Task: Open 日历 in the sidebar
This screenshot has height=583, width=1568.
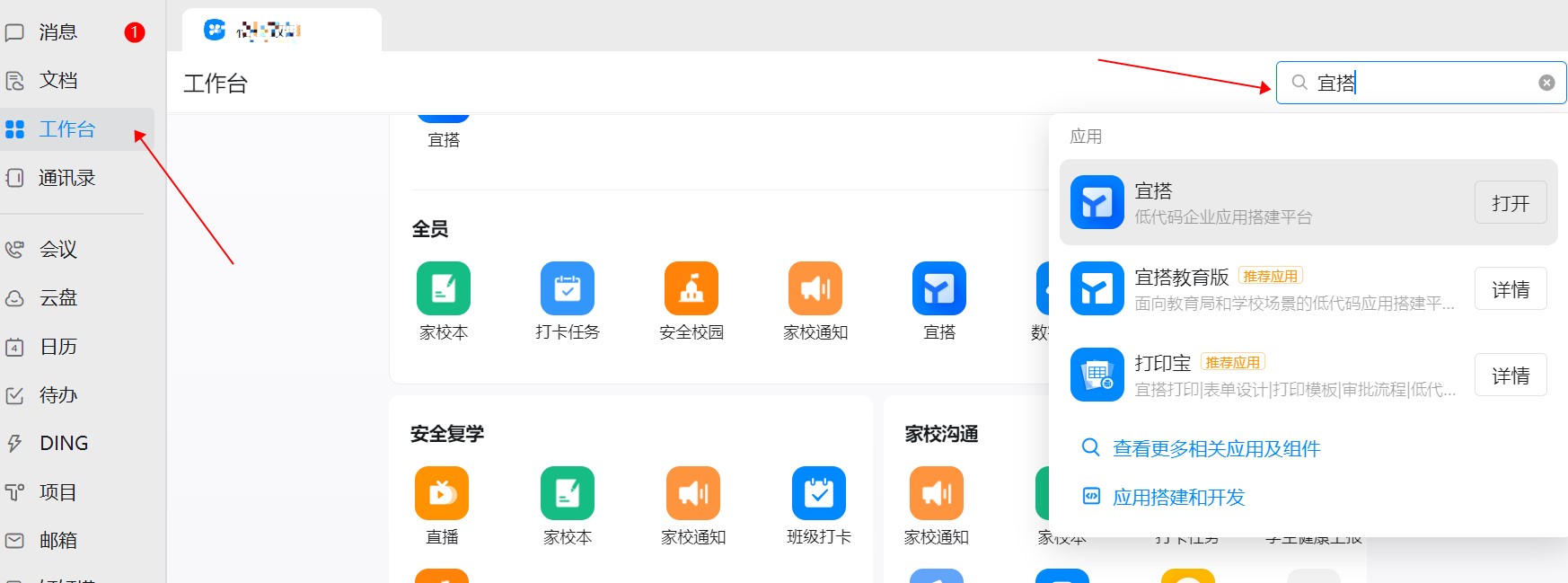Action: [57, 347]
